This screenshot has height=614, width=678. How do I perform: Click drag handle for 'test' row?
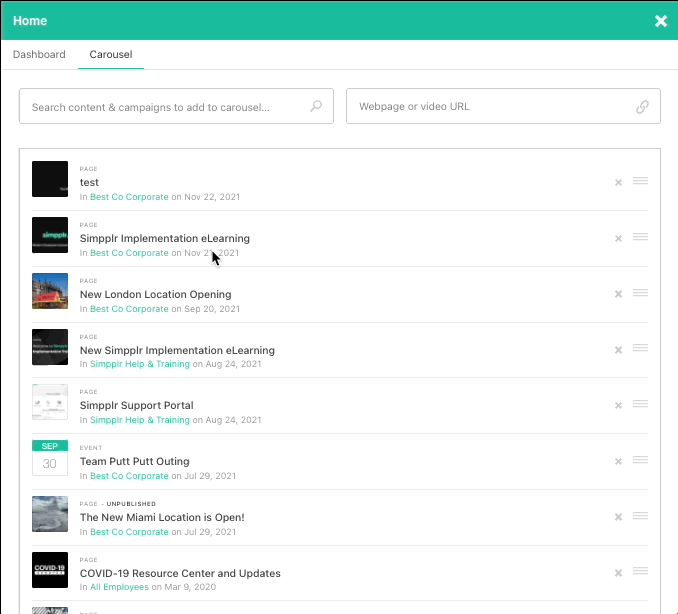tap(640, 181)
